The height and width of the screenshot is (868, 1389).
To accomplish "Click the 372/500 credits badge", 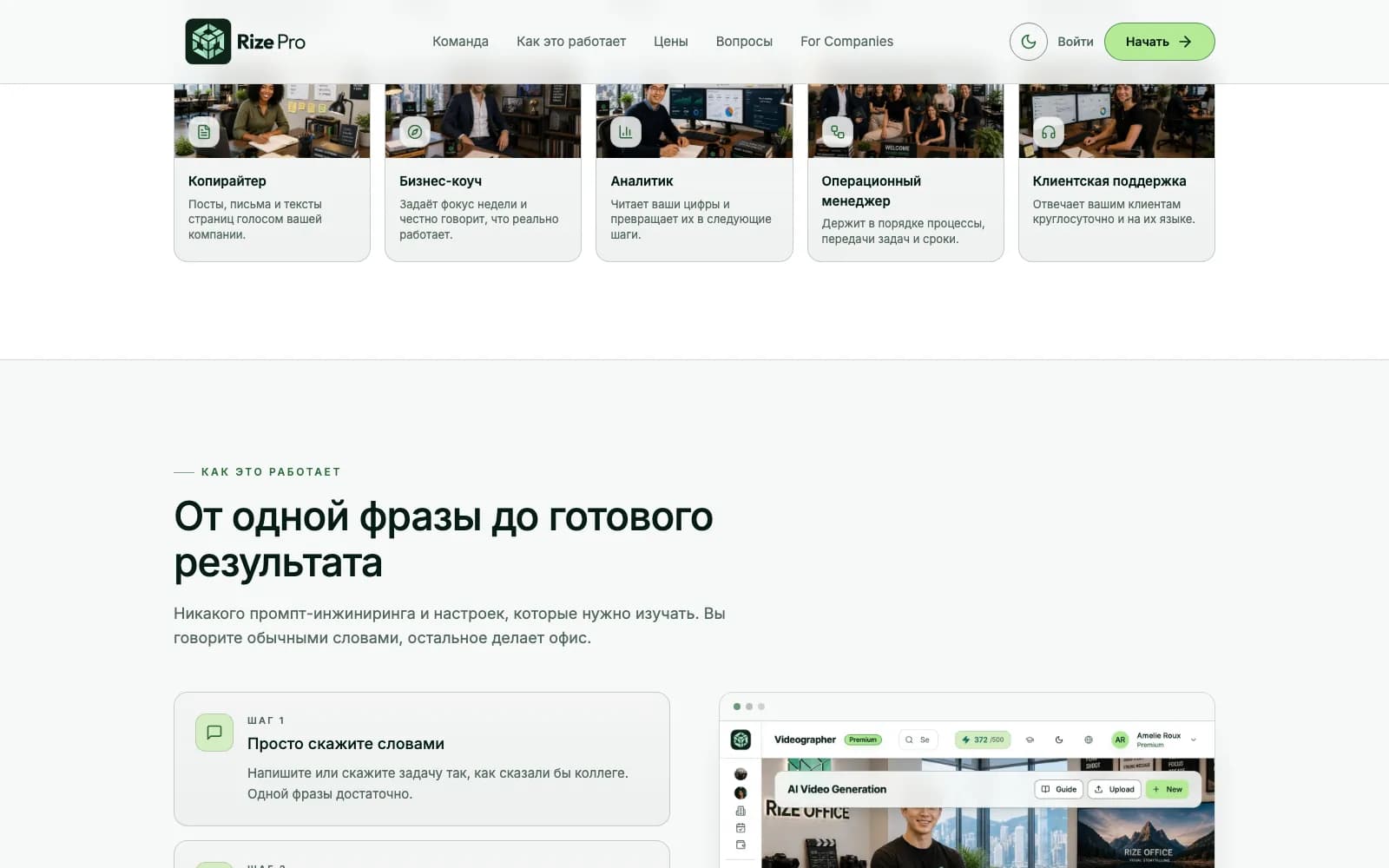I will coord(983,740).
